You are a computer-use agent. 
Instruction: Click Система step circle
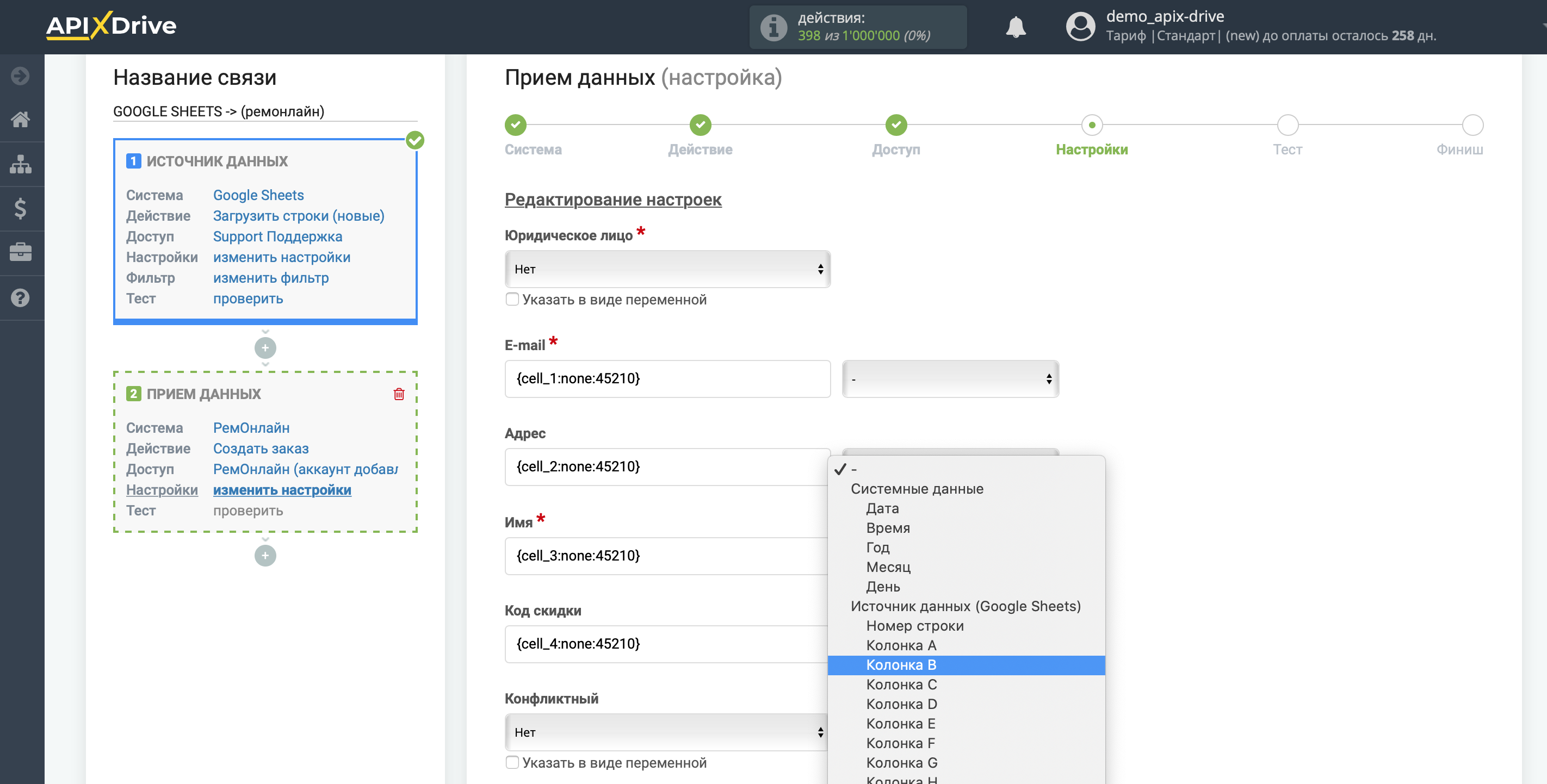pyautogui.click(x=515, y=125)
